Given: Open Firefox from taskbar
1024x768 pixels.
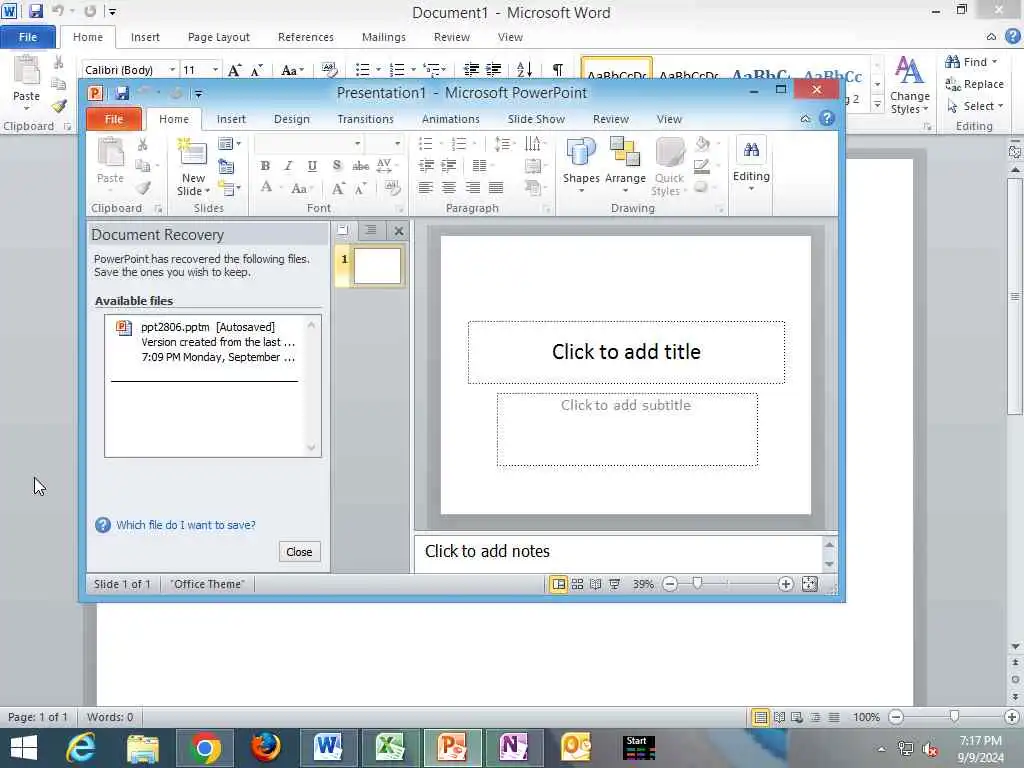Looking at the screenshot, I should [x=266, y=748].
